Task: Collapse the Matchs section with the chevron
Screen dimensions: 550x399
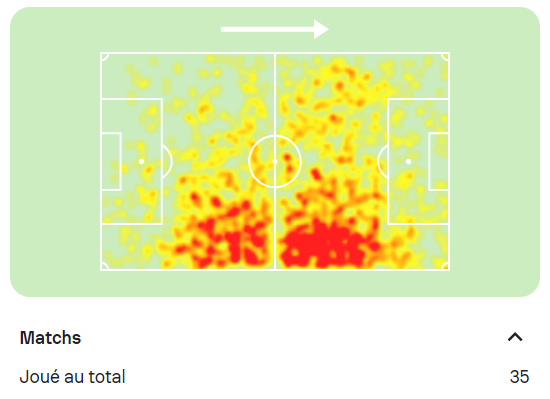Action: pyautogui.click(x=515, y=337)
